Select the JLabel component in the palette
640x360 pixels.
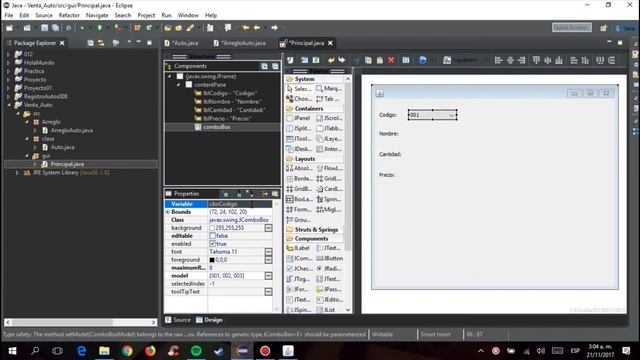(298, 248)
